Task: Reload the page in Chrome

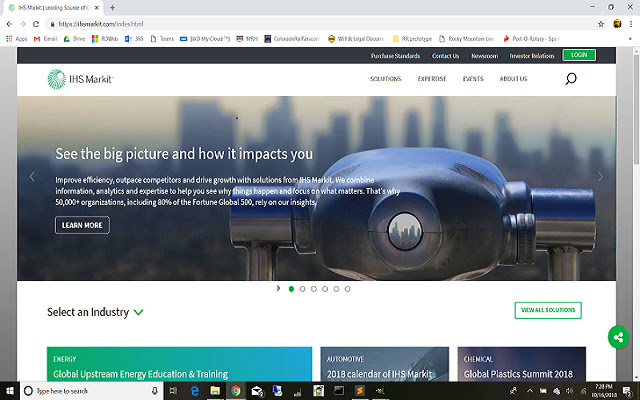Action: pos(36,24)
